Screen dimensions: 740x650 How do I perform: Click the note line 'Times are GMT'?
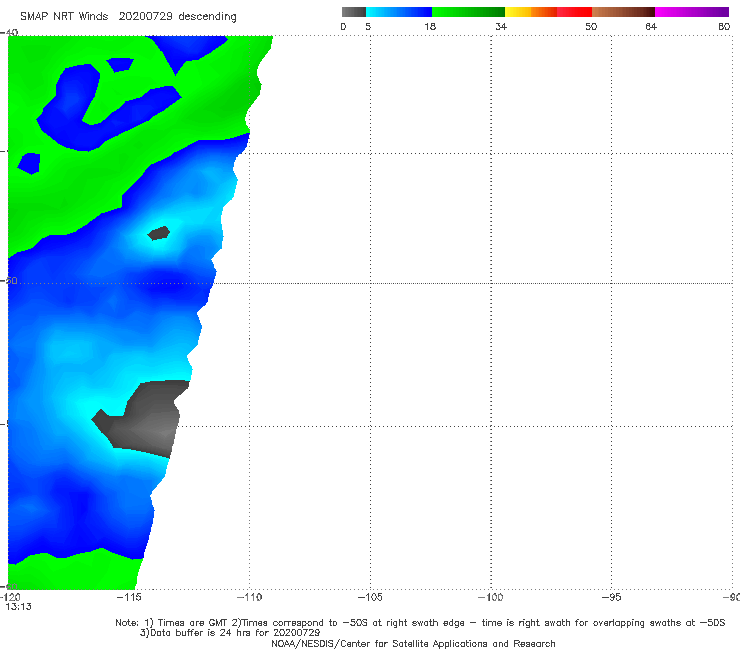[420, 623]
